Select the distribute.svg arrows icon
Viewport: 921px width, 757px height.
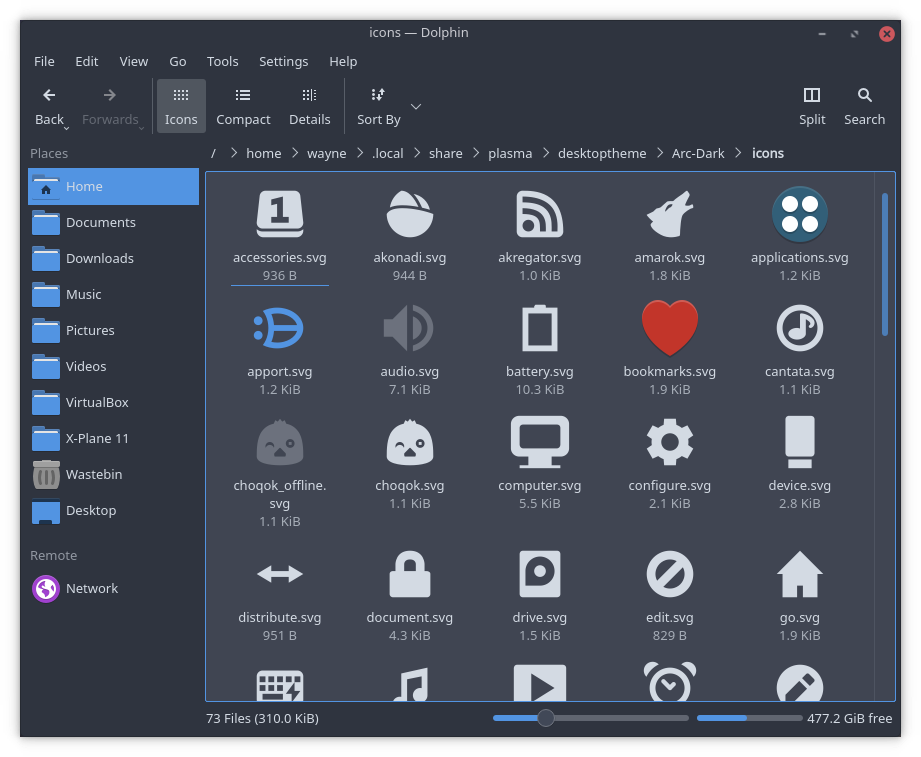click(x=280, y=574)
